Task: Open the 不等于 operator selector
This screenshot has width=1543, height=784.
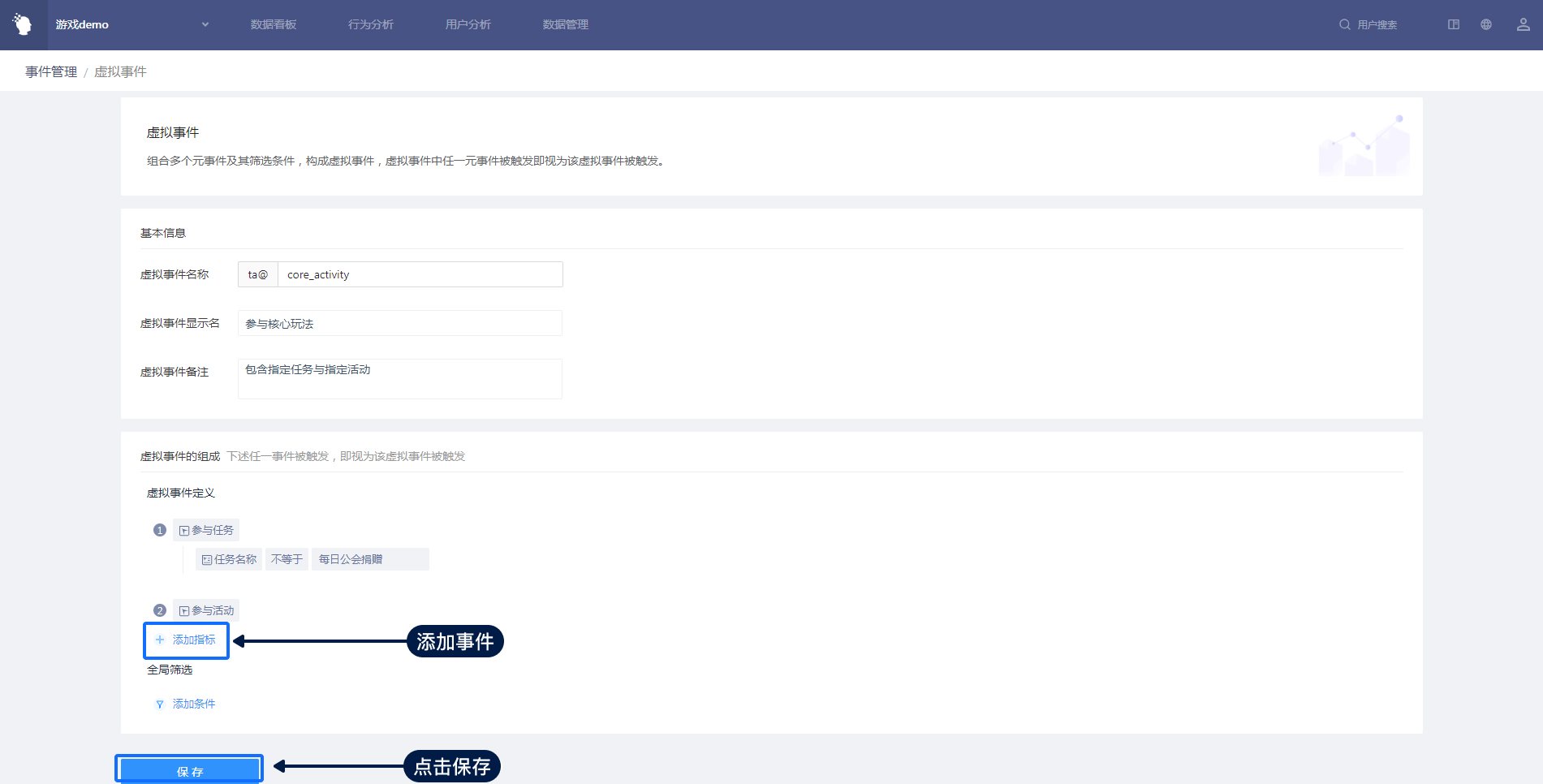Action: click(287, 559)
